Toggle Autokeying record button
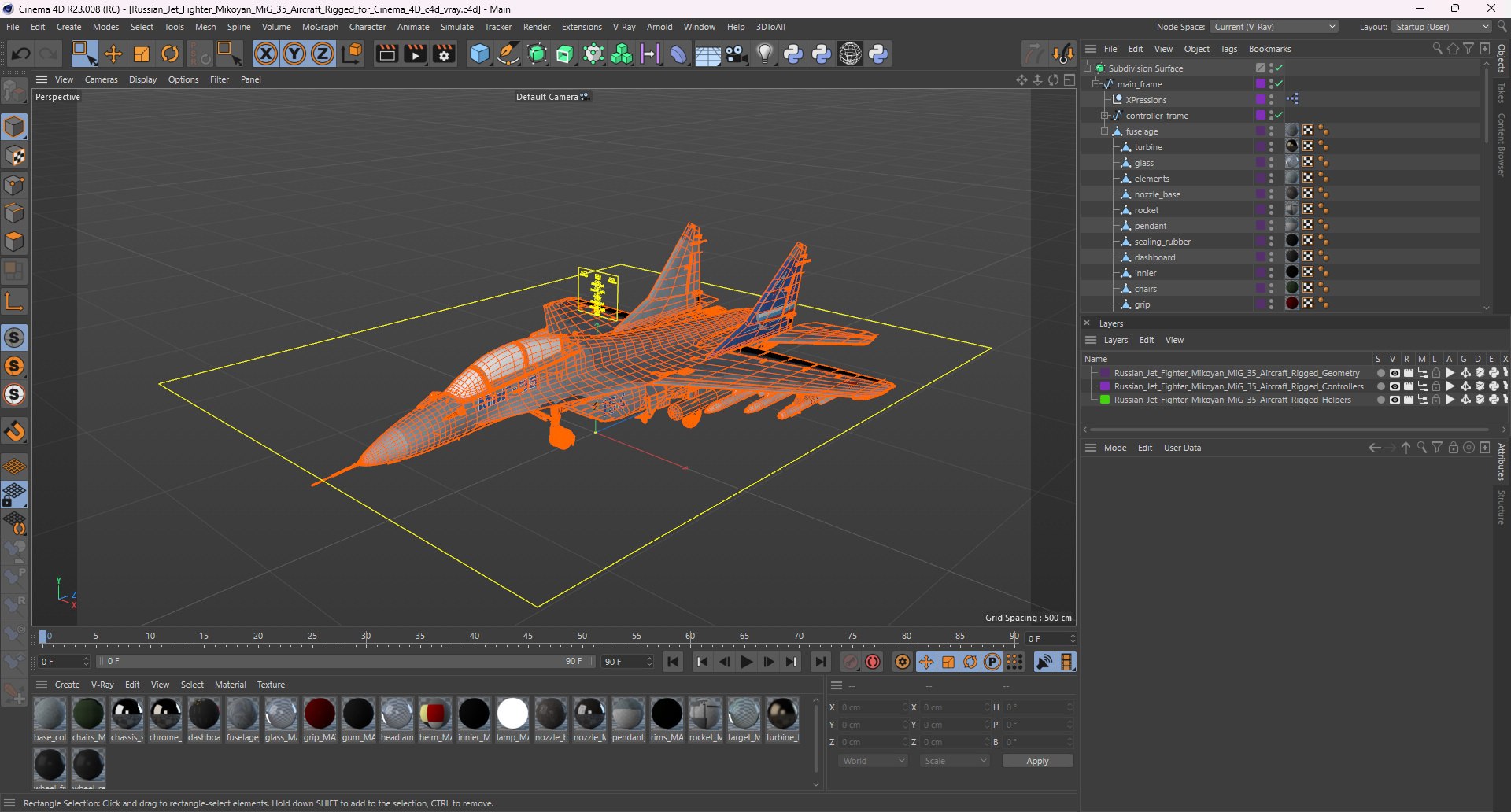 (873, 662)
